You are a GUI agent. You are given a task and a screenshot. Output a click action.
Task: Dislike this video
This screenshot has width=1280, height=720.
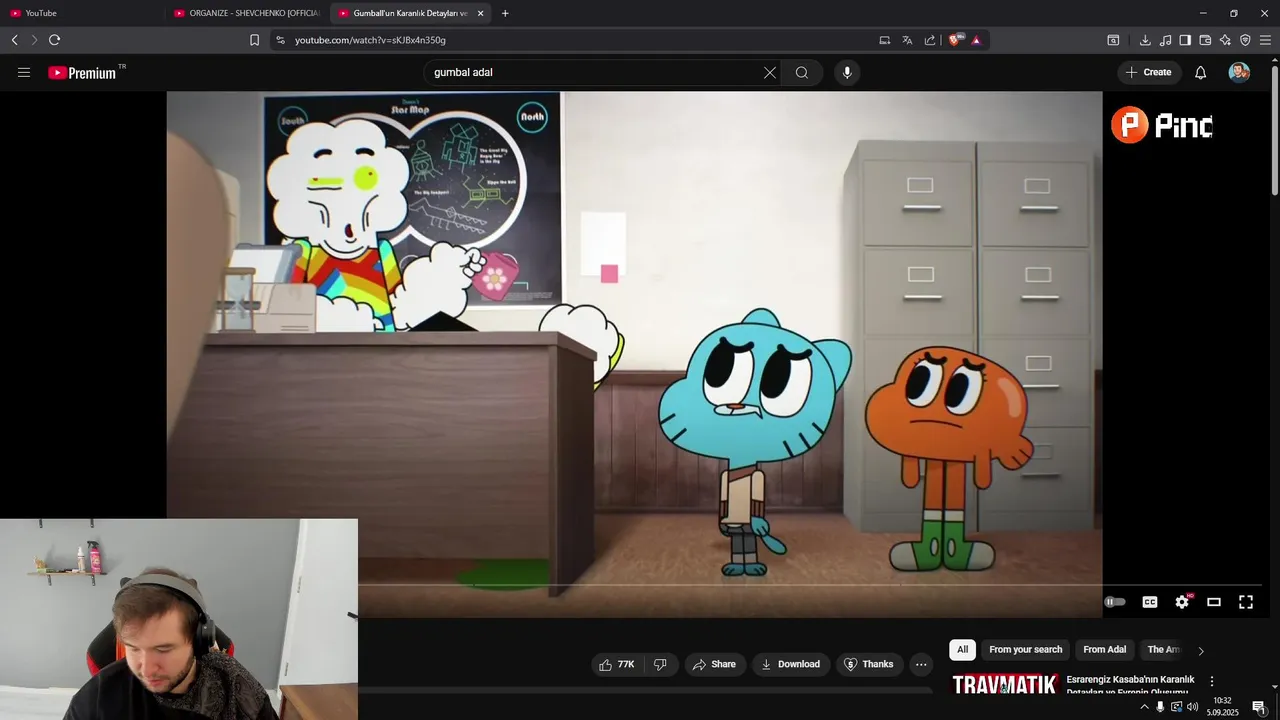[x=660, y=664]
